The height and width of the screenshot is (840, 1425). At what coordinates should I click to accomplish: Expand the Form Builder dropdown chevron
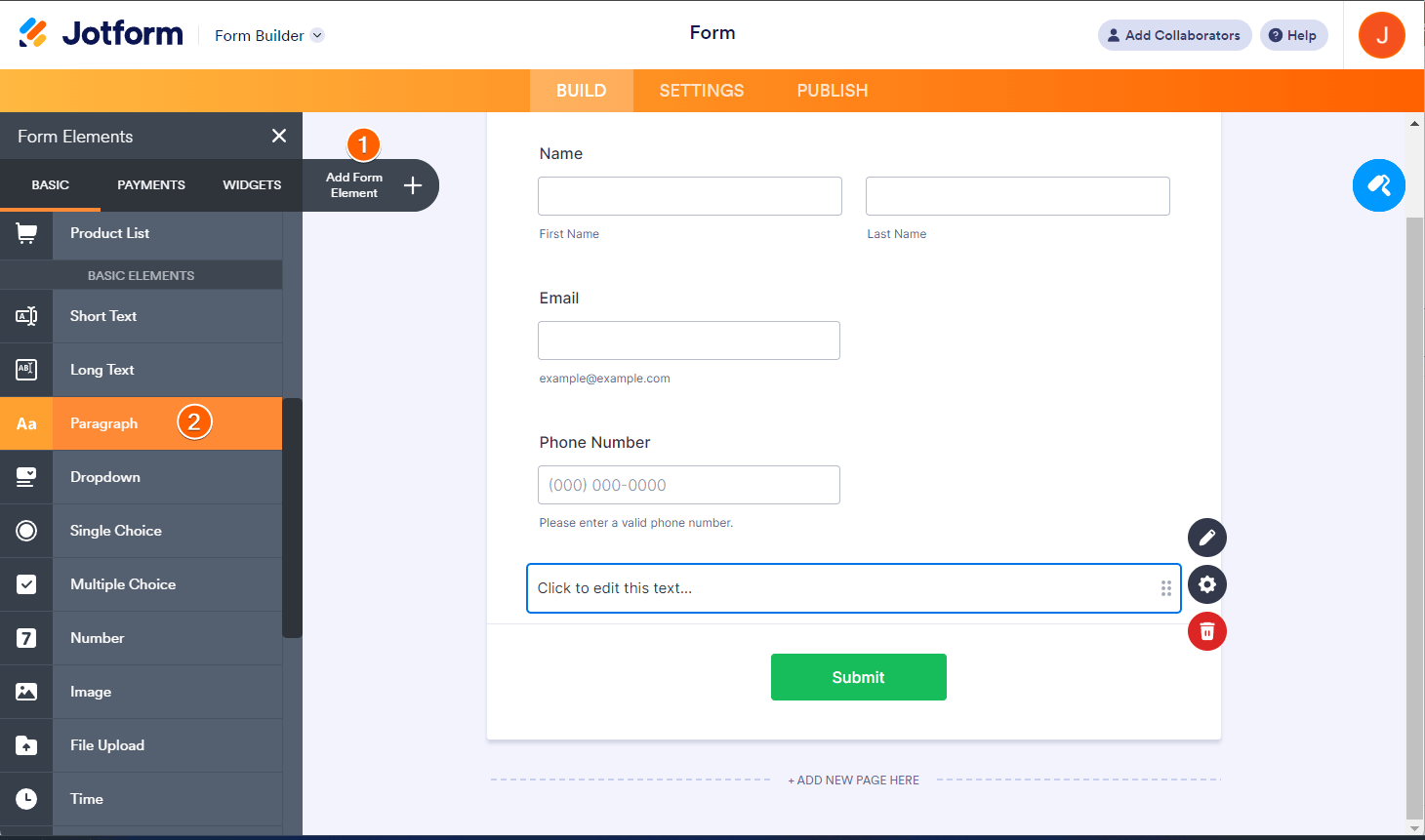click(317, 35)
